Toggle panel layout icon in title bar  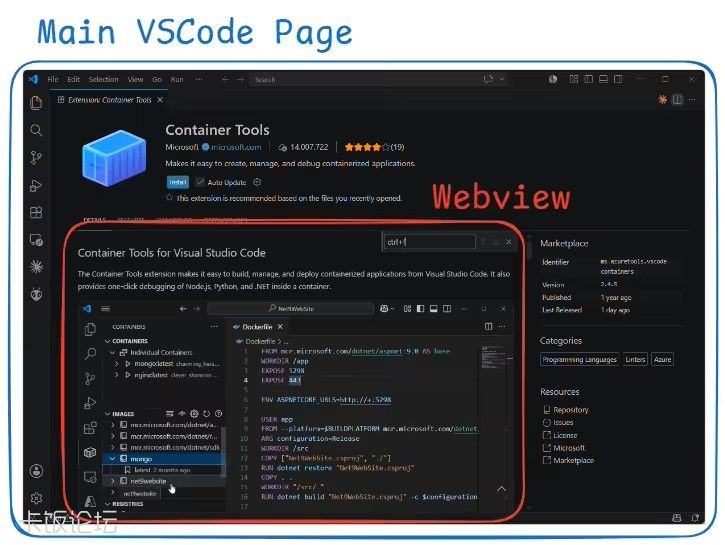pos(603,79)
